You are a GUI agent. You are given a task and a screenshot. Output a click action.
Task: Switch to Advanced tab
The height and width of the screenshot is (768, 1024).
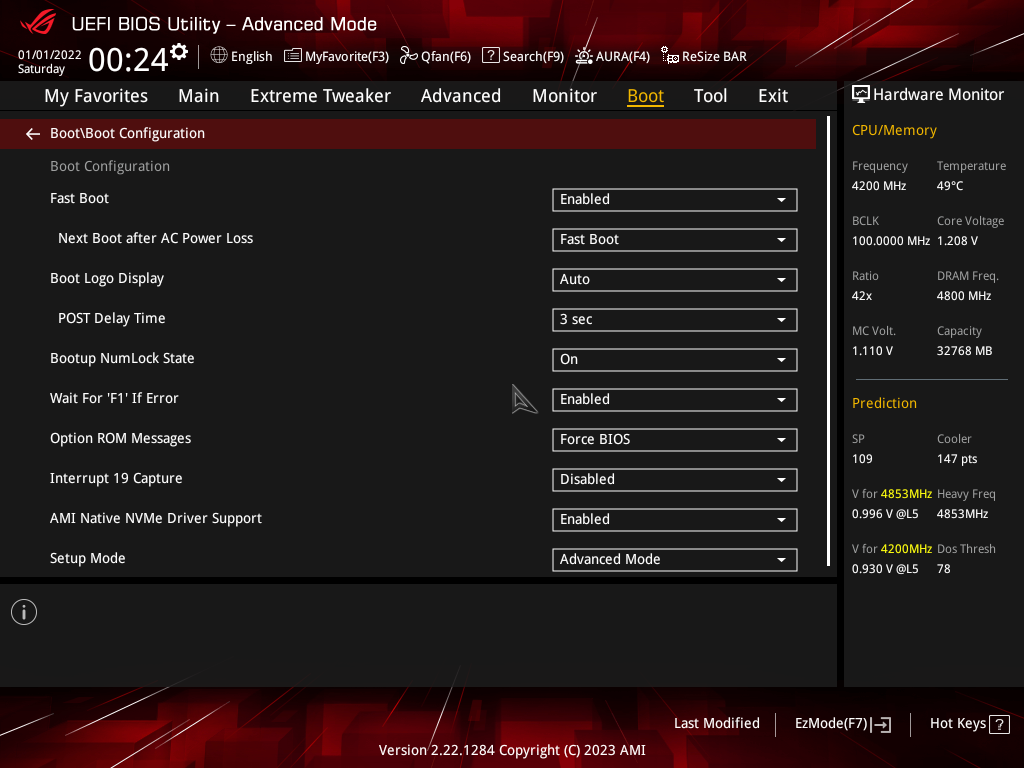point(460,96)
